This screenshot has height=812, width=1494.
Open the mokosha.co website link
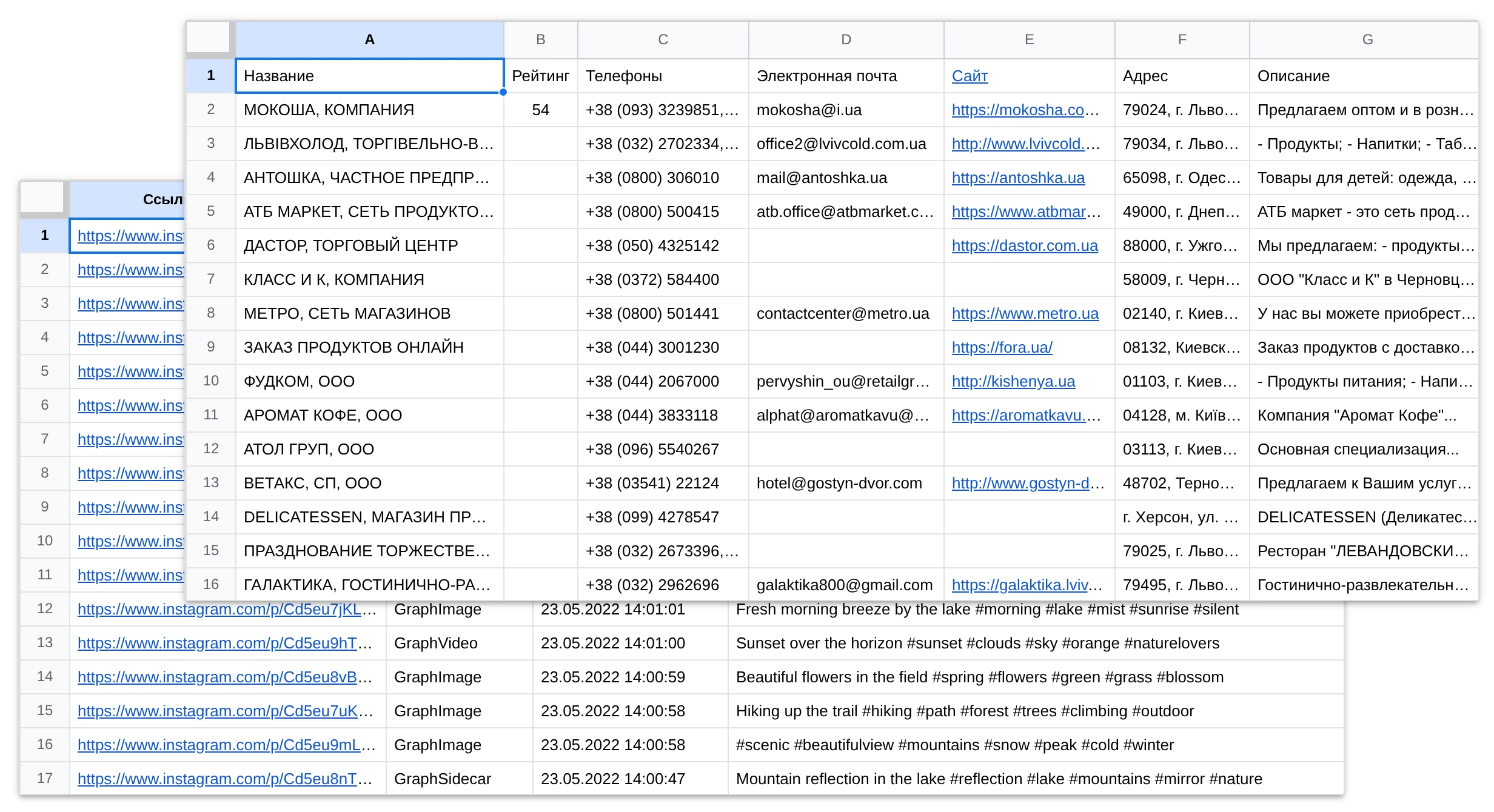1025,110
